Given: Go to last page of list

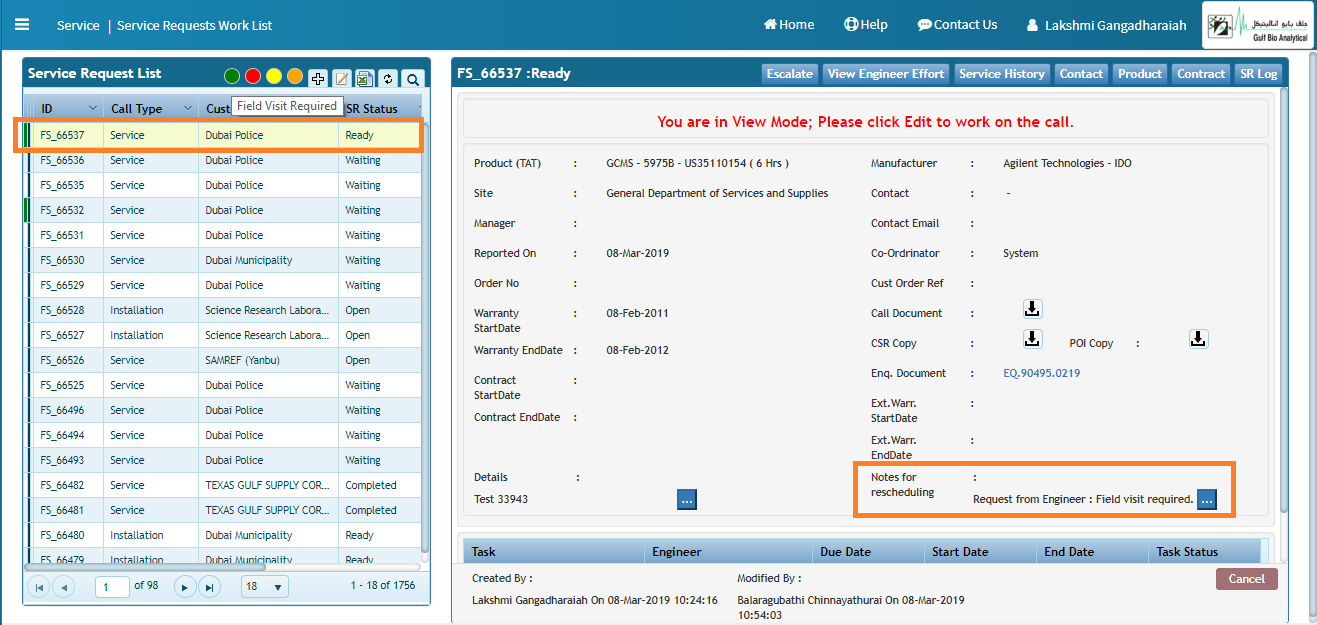Looking at the screenshot, I should 209,587.
